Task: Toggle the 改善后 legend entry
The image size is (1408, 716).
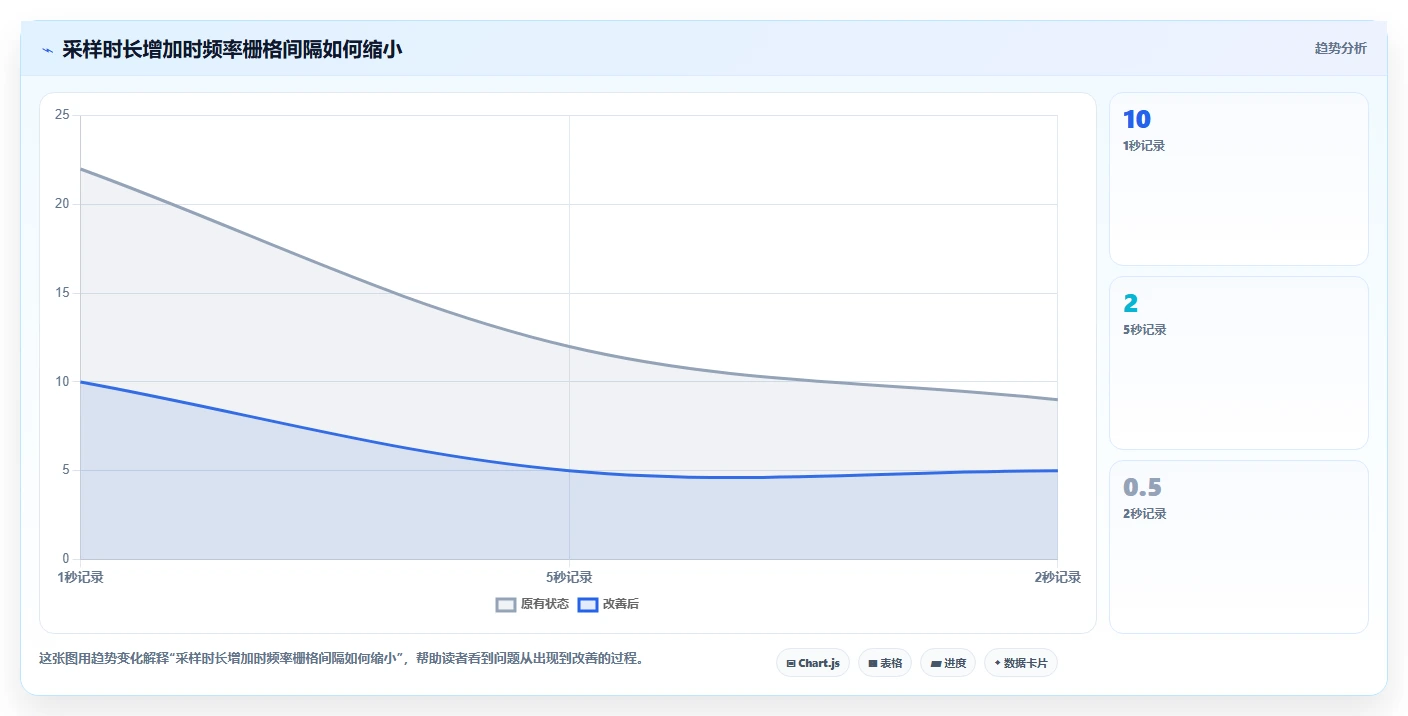Action: click(608, 604)
